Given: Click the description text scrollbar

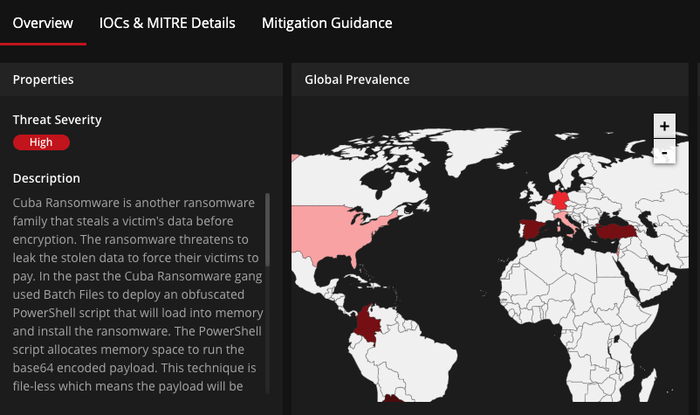Looking at the screenshot, I should coord(267,229).
